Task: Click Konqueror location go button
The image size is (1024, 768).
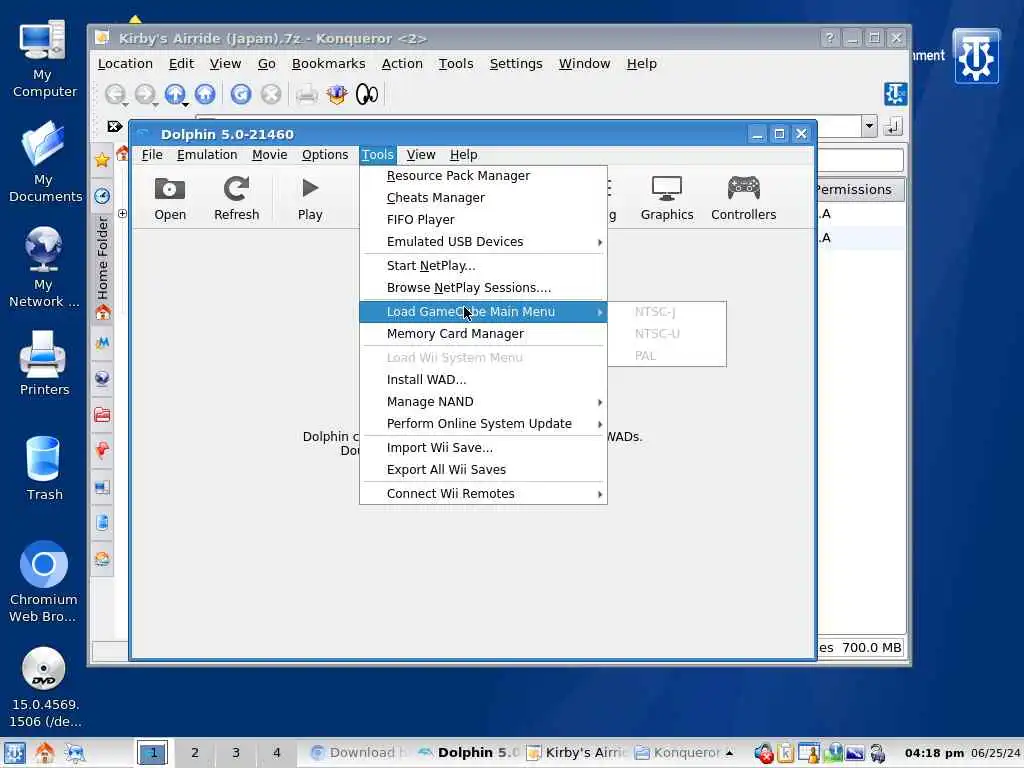Action: click(x=892, y=126)
